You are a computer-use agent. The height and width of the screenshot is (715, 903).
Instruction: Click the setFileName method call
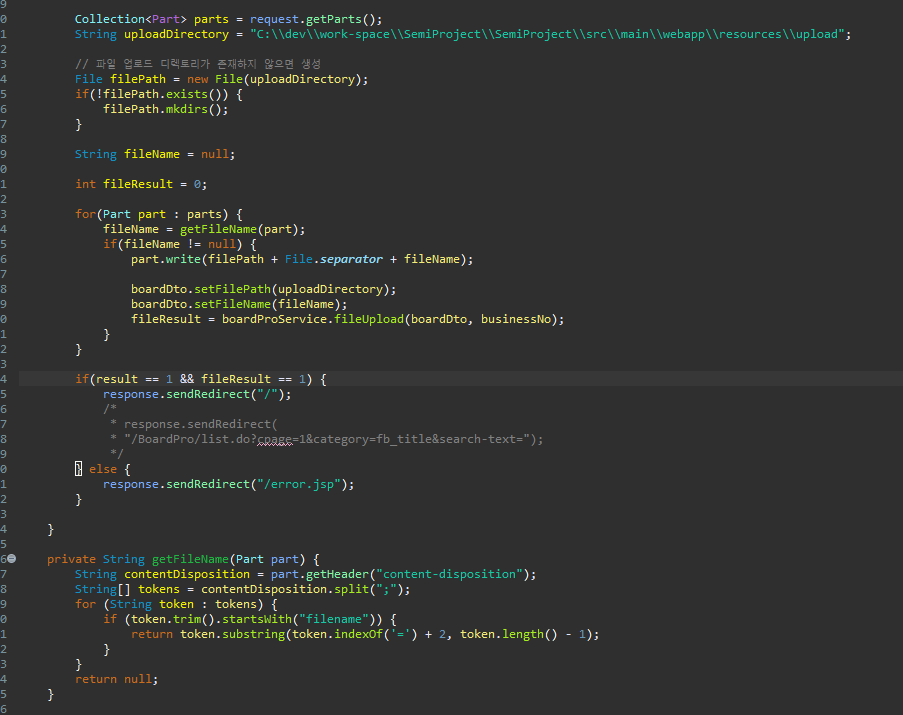[x=232, y=303]
